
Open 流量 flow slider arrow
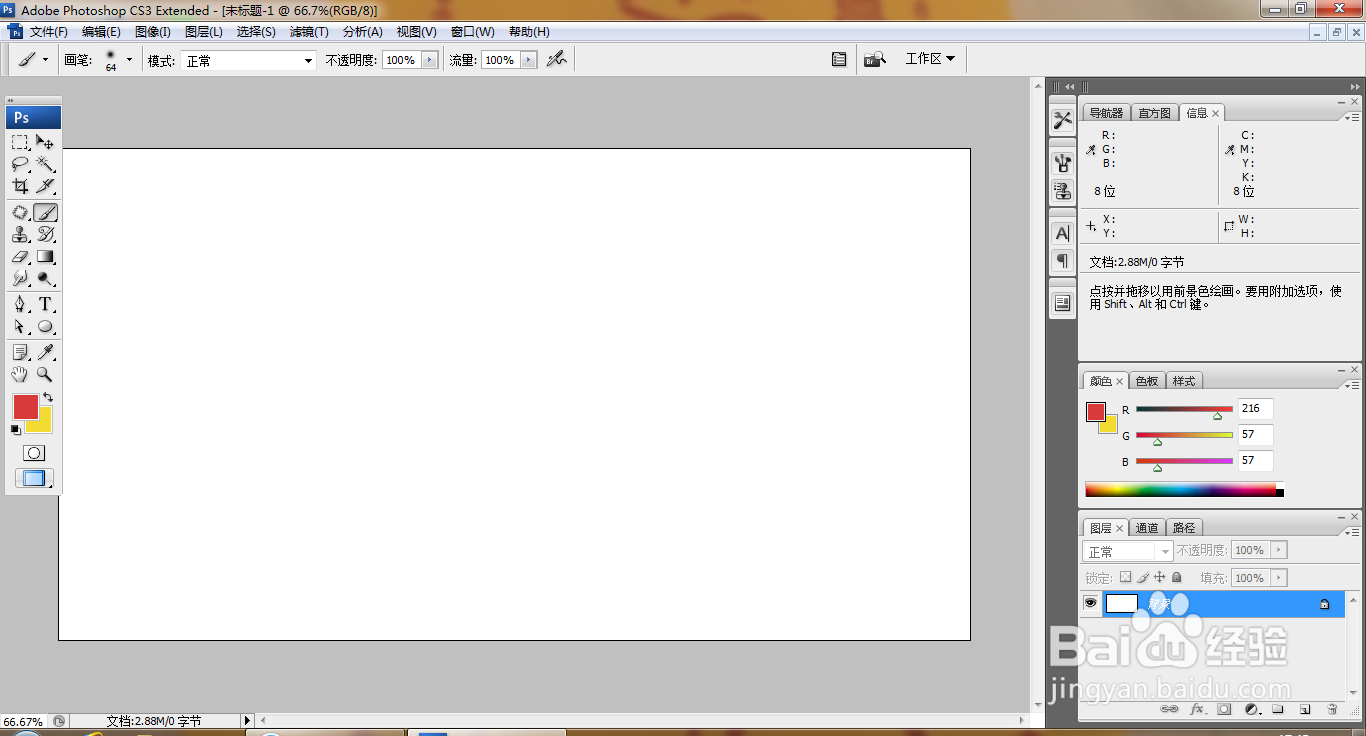pos(529,60)
